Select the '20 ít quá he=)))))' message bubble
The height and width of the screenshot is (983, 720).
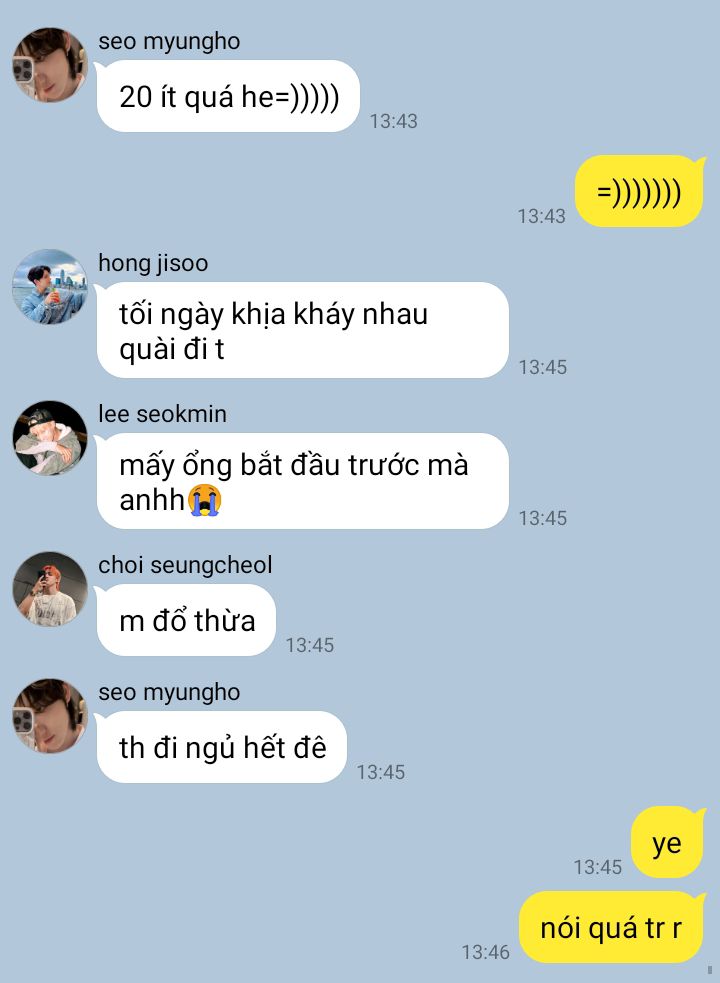228,96
